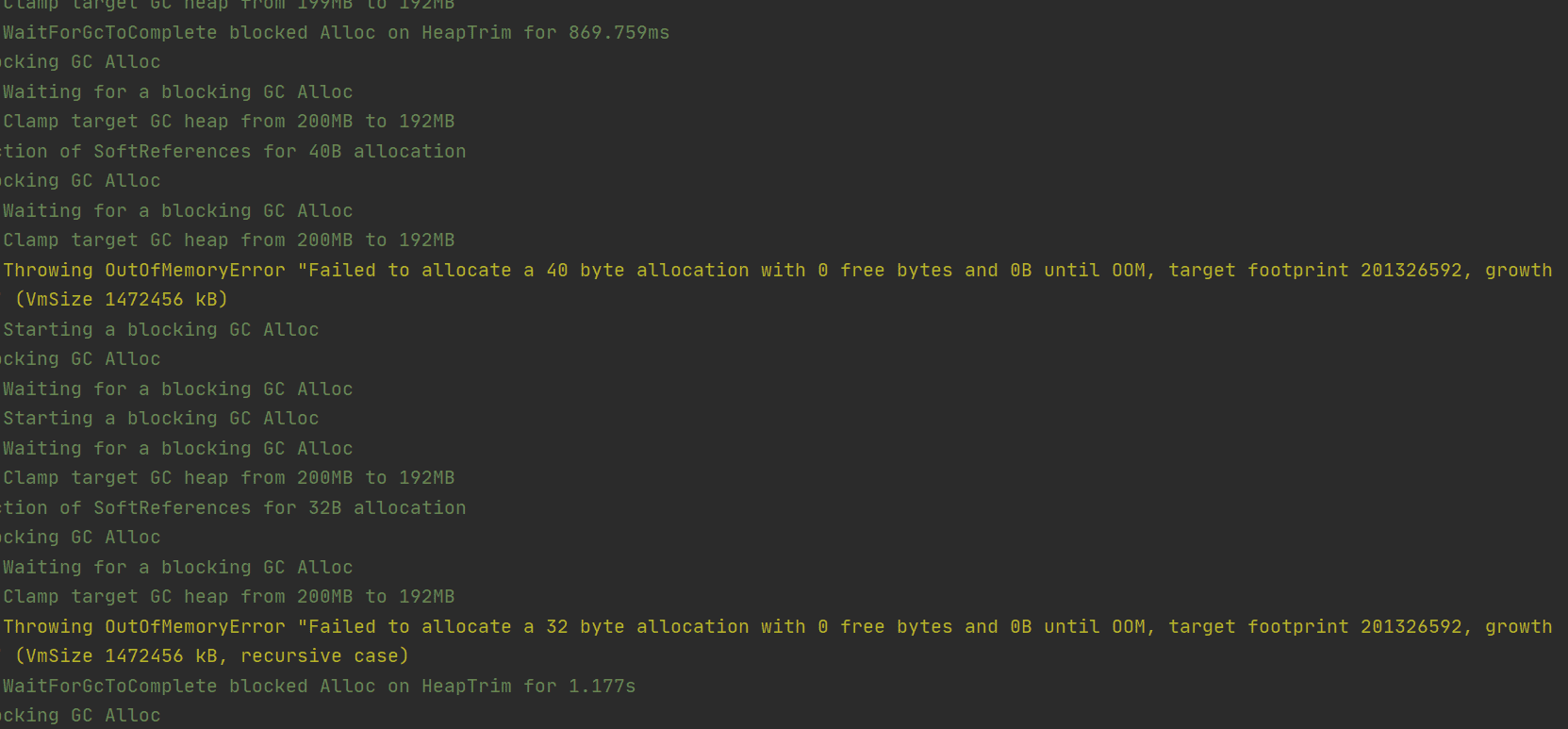Screen dimensions: 1568x729
Task: Click footprint 201326592 in 40 byte error
Action: 1411,271
